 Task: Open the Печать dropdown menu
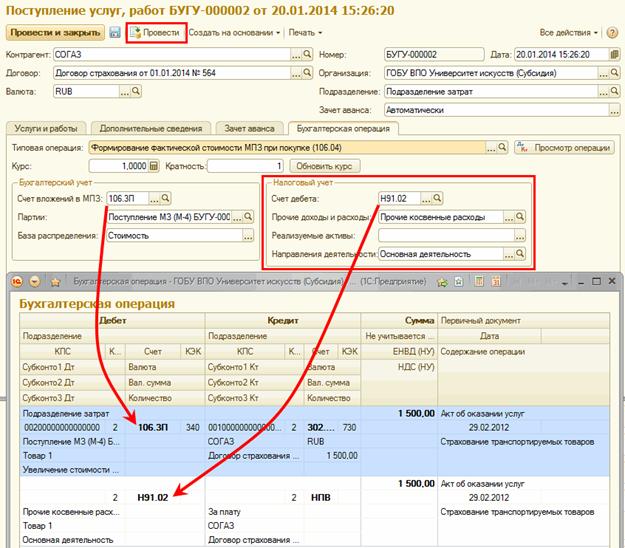305,33
